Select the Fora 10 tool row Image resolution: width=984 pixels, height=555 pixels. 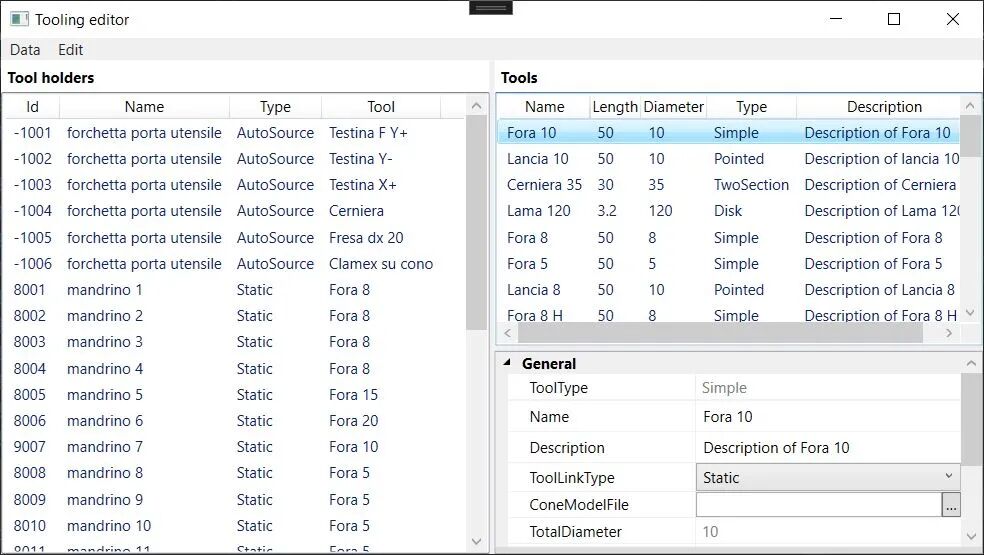click(x=729, y=133)
